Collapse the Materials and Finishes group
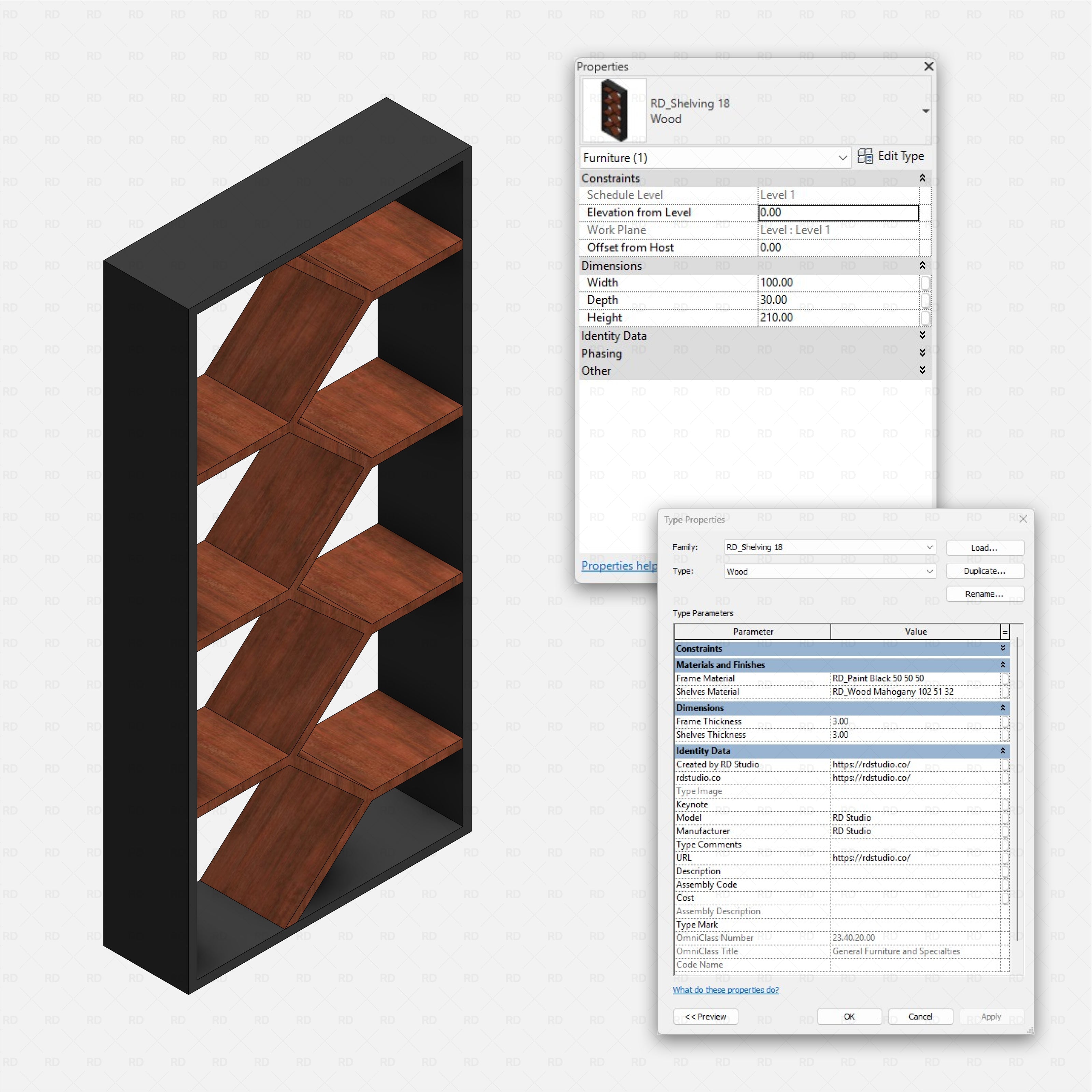 click(1003, 665)
